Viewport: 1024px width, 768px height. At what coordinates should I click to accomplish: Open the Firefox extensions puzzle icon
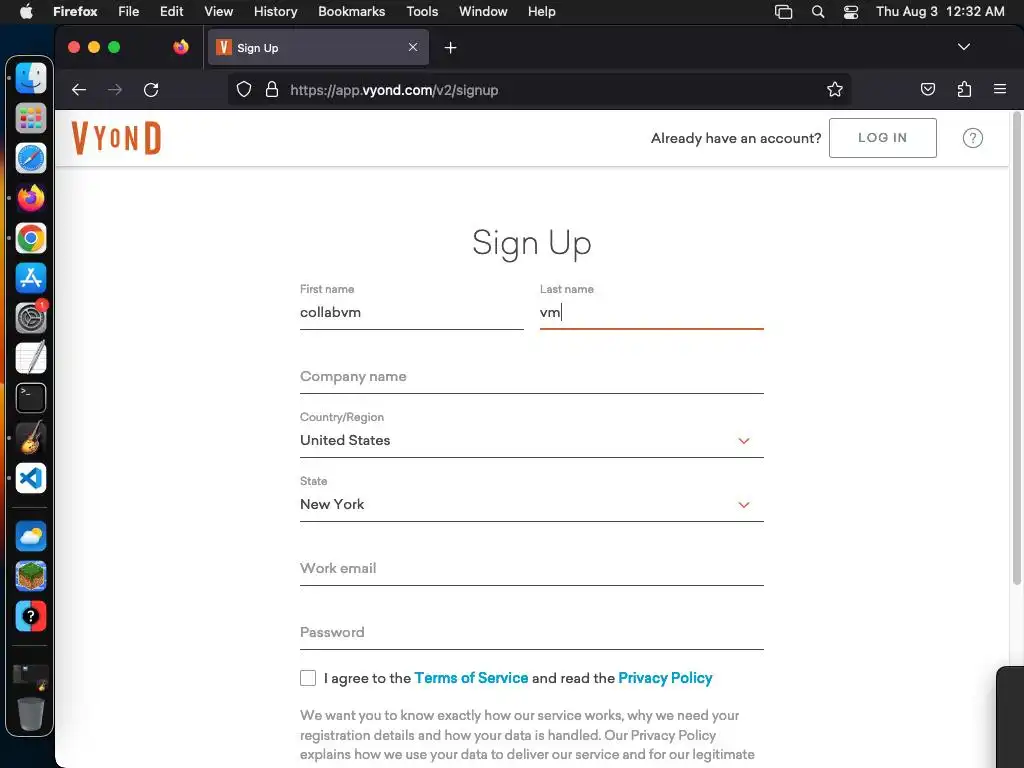964,90
